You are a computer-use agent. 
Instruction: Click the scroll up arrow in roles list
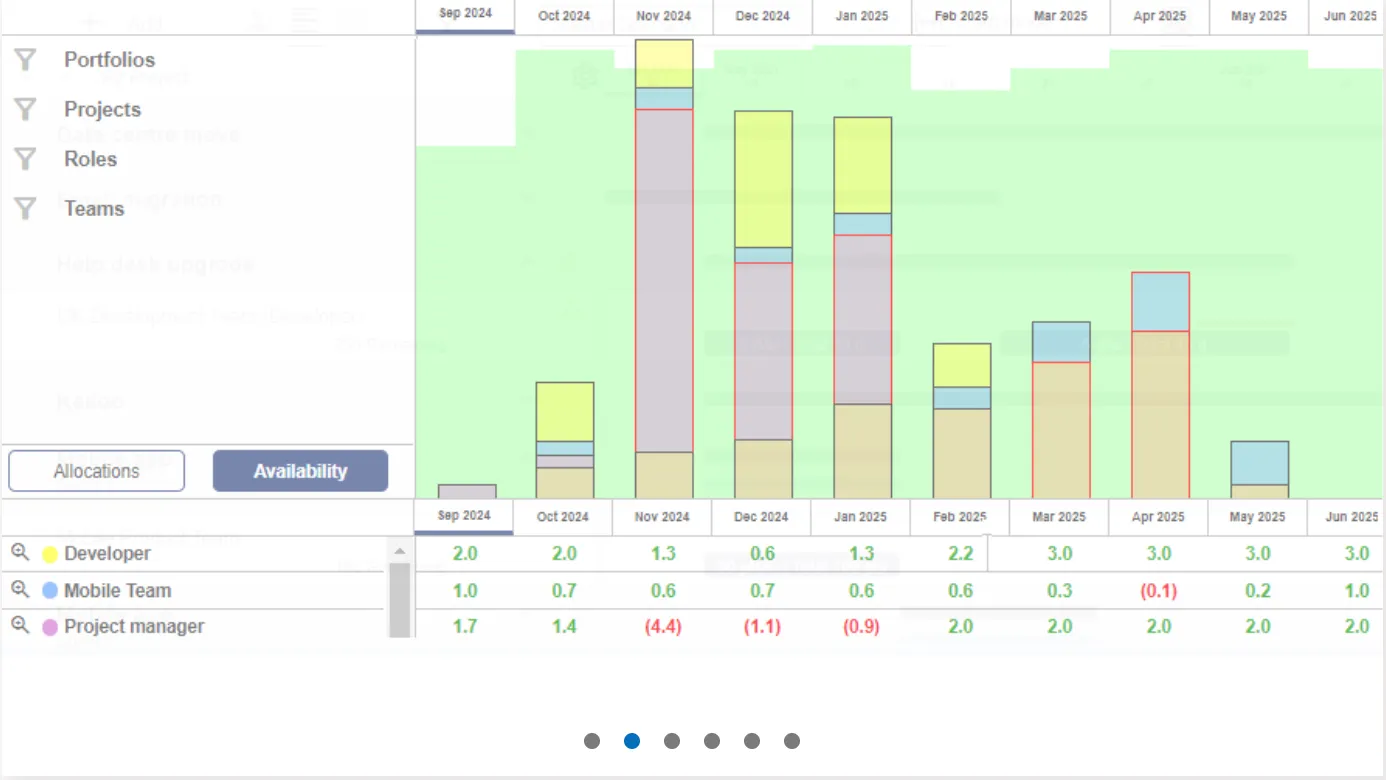tap(399, 551)
